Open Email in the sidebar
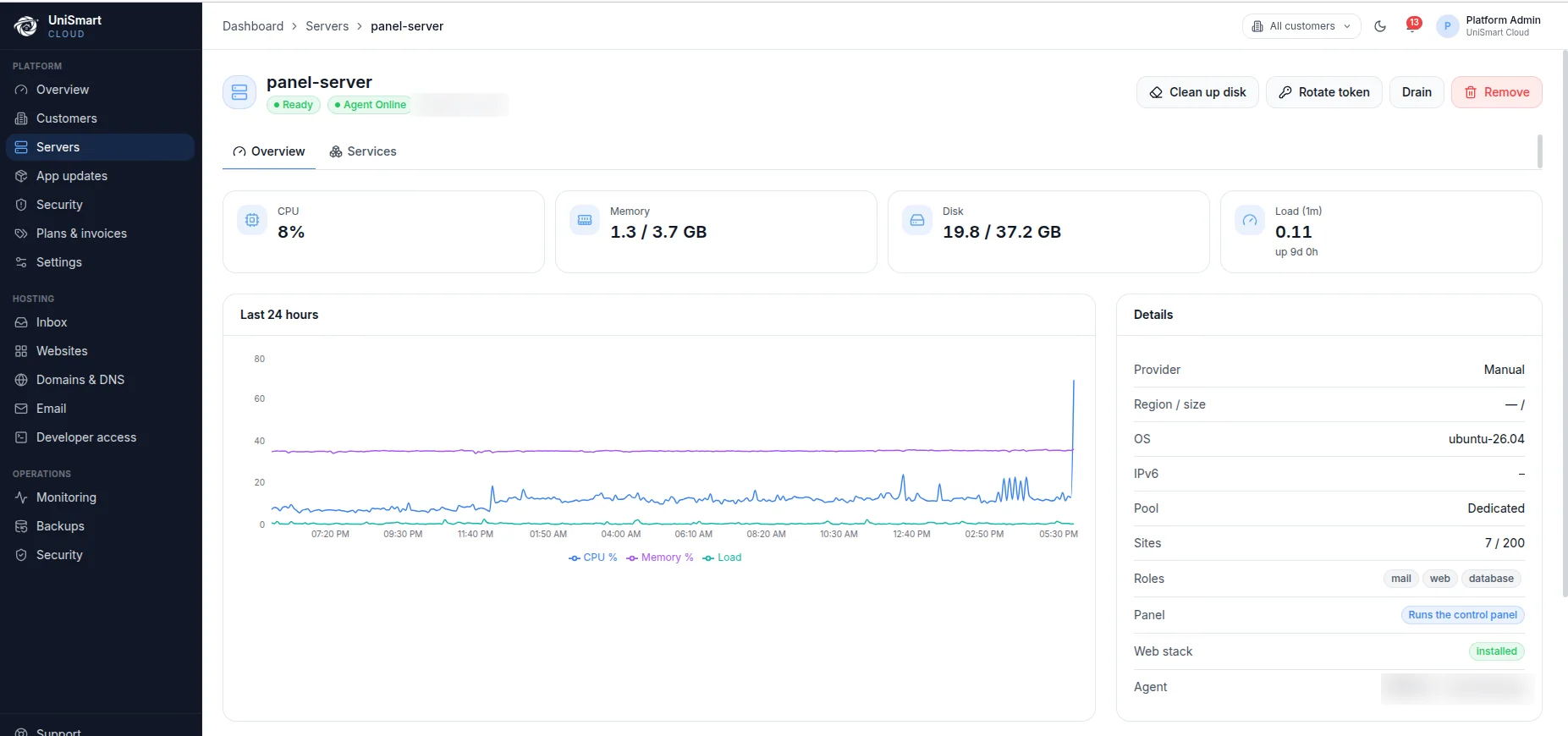Screen dimensions: 1568x736 (100, 409)
